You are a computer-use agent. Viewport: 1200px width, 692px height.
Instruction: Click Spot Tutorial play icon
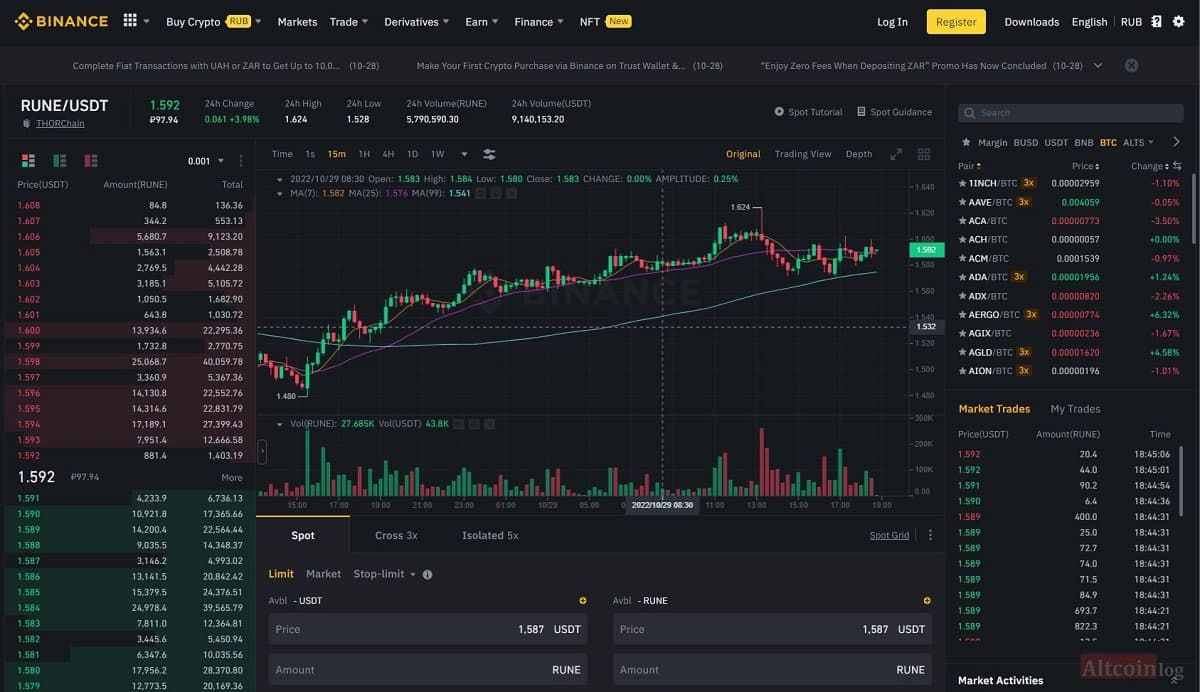(x=779, y=112)
